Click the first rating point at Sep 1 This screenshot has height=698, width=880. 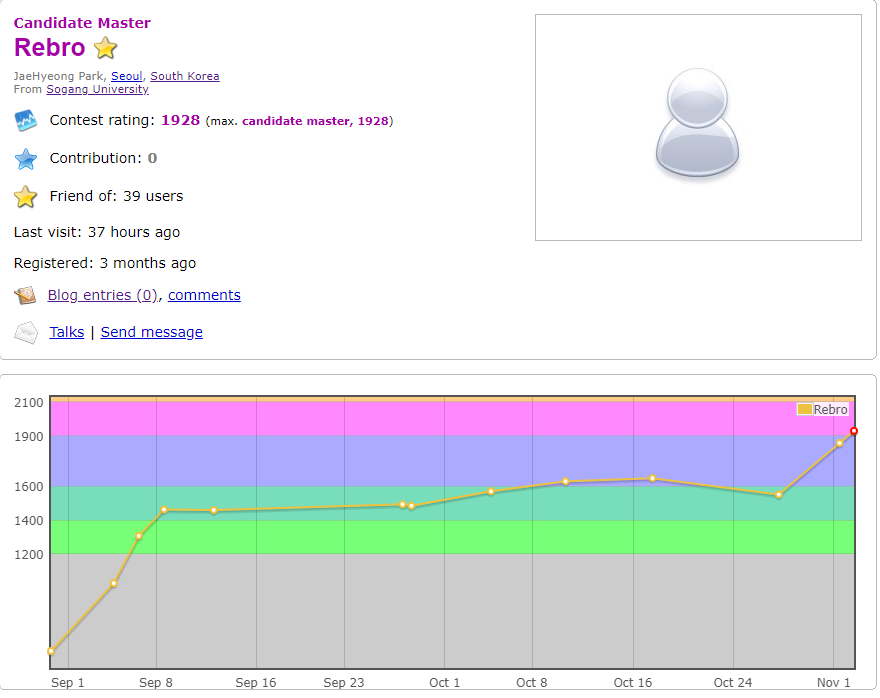click(51, 651)
